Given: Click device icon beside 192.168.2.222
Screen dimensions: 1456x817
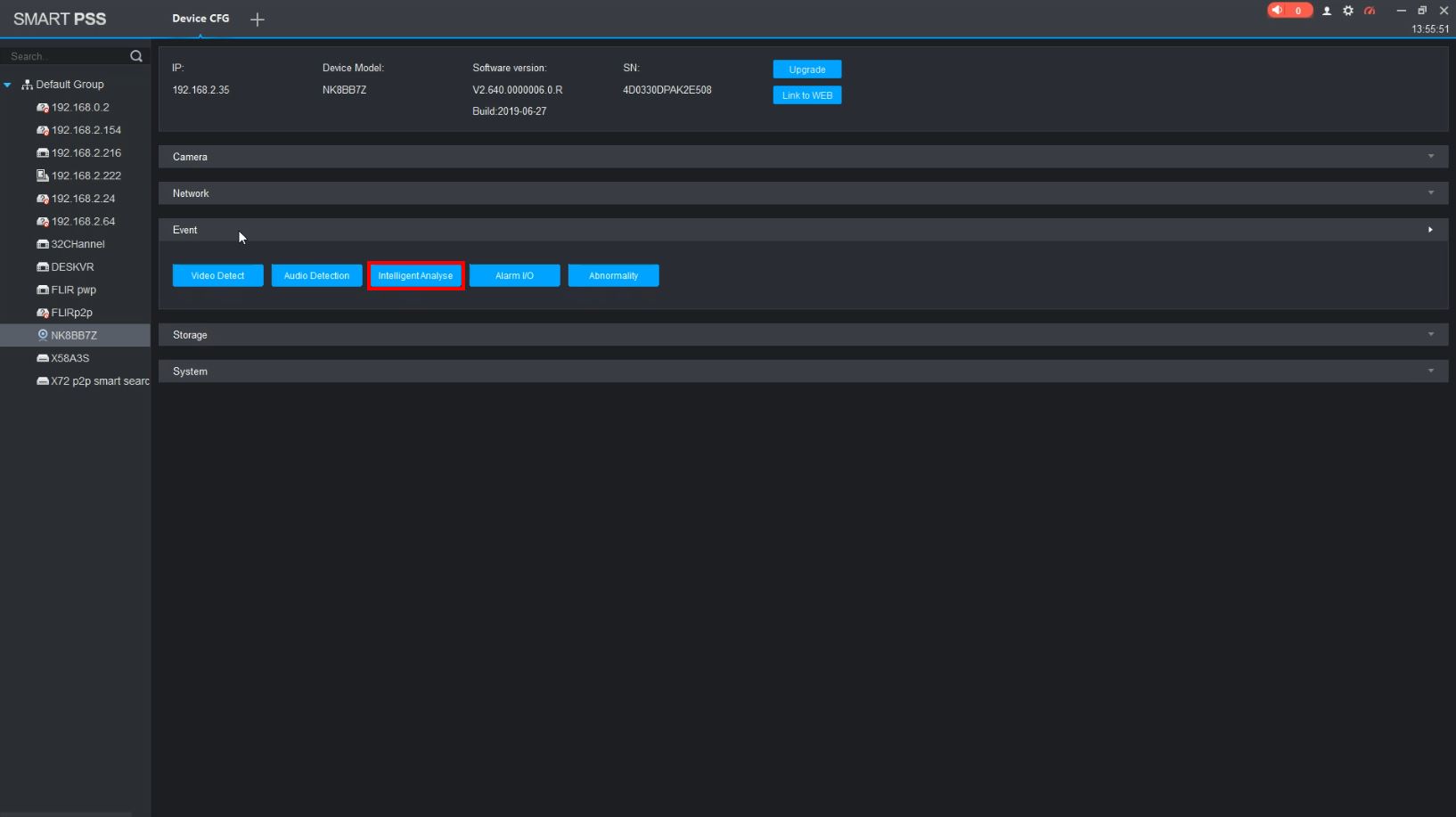Looking at the screenshot, I should pos(42,176).
